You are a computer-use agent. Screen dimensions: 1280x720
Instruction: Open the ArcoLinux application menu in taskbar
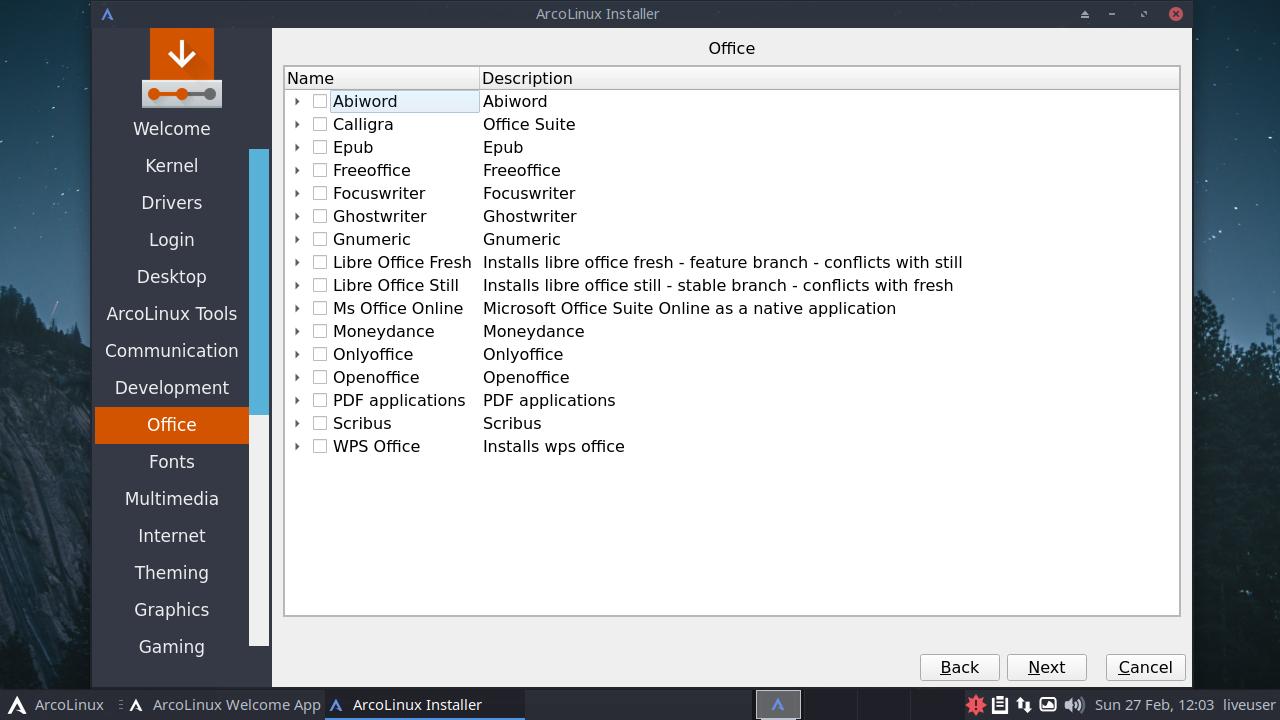55,705
